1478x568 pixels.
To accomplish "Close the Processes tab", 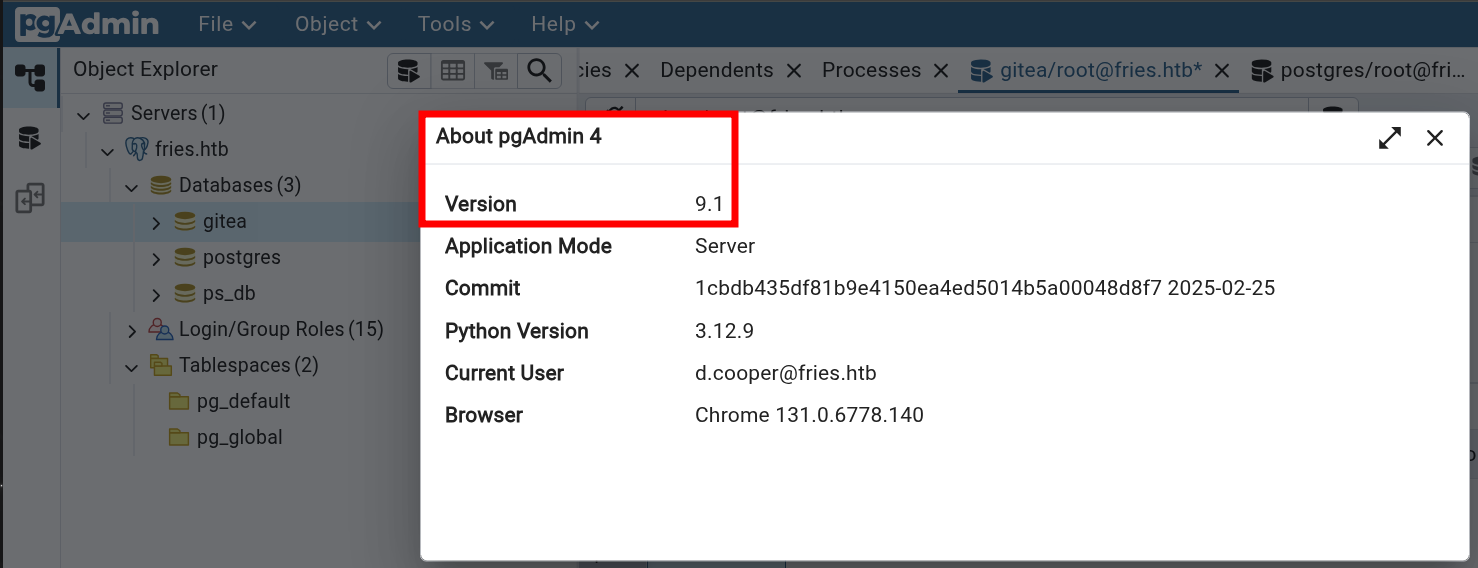I will pyautogui.click(x=941, y=71).
